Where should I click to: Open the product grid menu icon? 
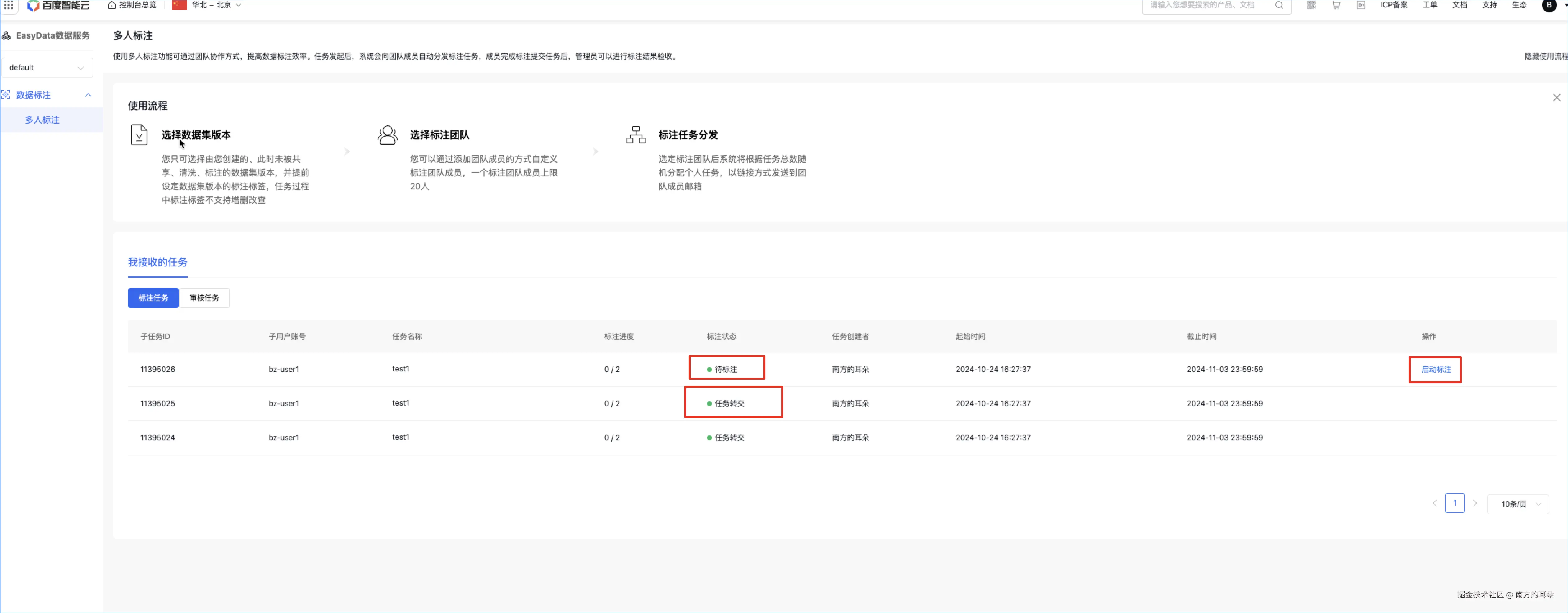(8, 5)
